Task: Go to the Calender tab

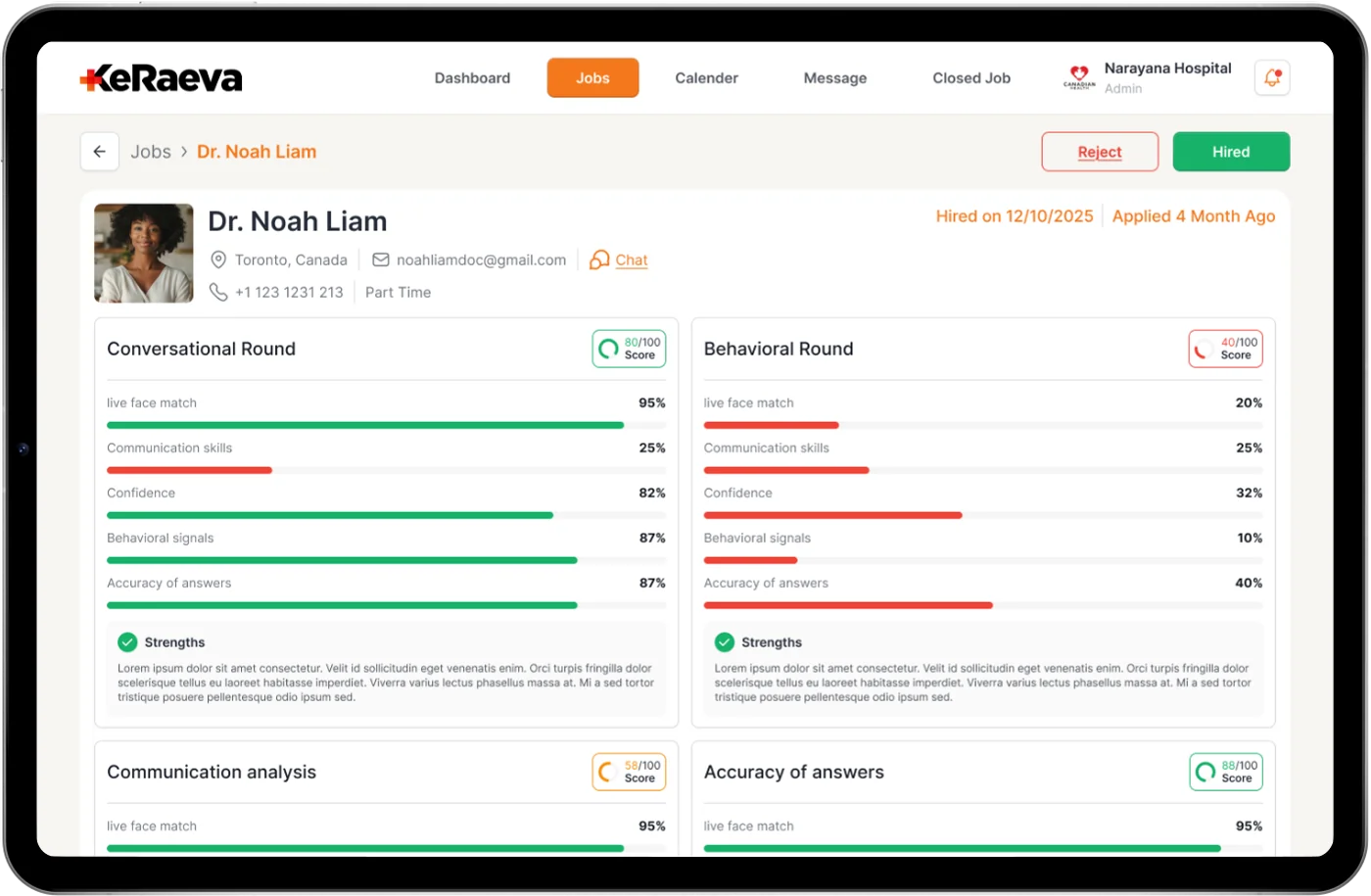Action: [706, 78]
